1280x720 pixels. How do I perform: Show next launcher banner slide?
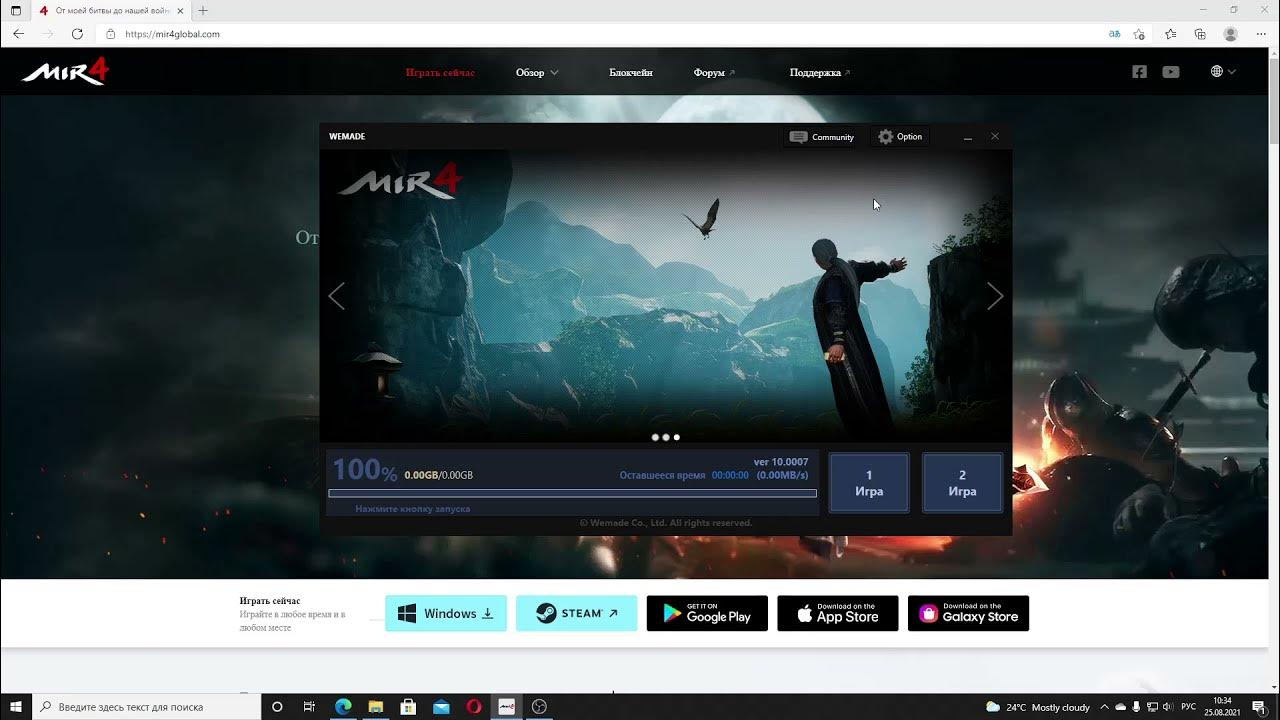point(995,296)
